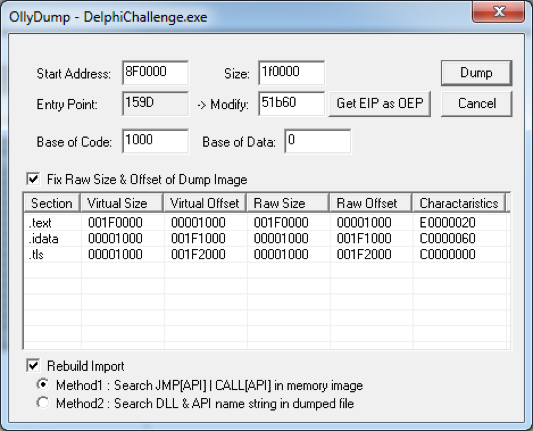Click Characteristics value C0000060
Image resolution: width=533 pixels, height=431 pixels.
447,239
